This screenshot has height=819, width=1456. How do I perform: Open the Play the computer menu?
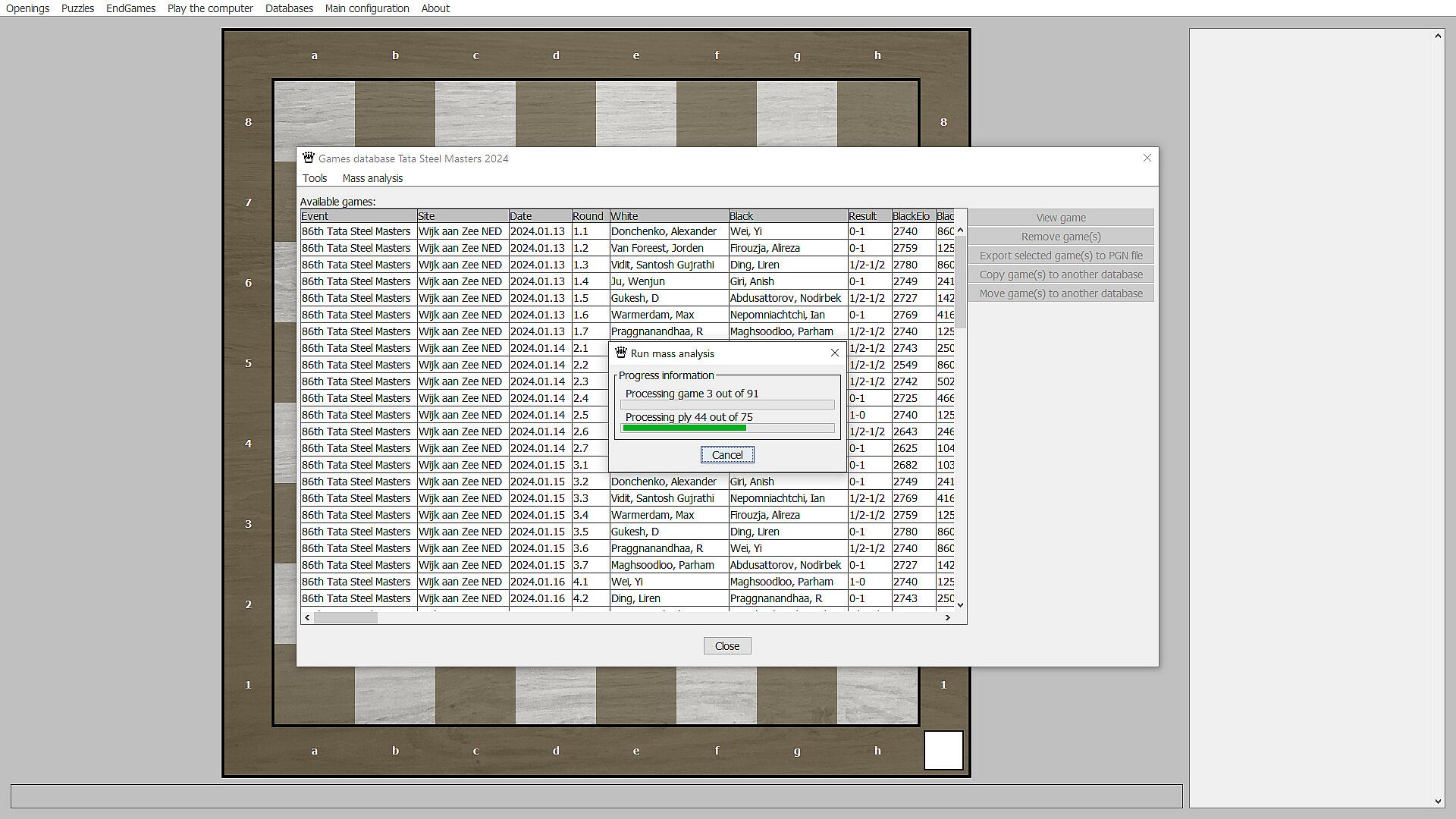pos(210,8)
